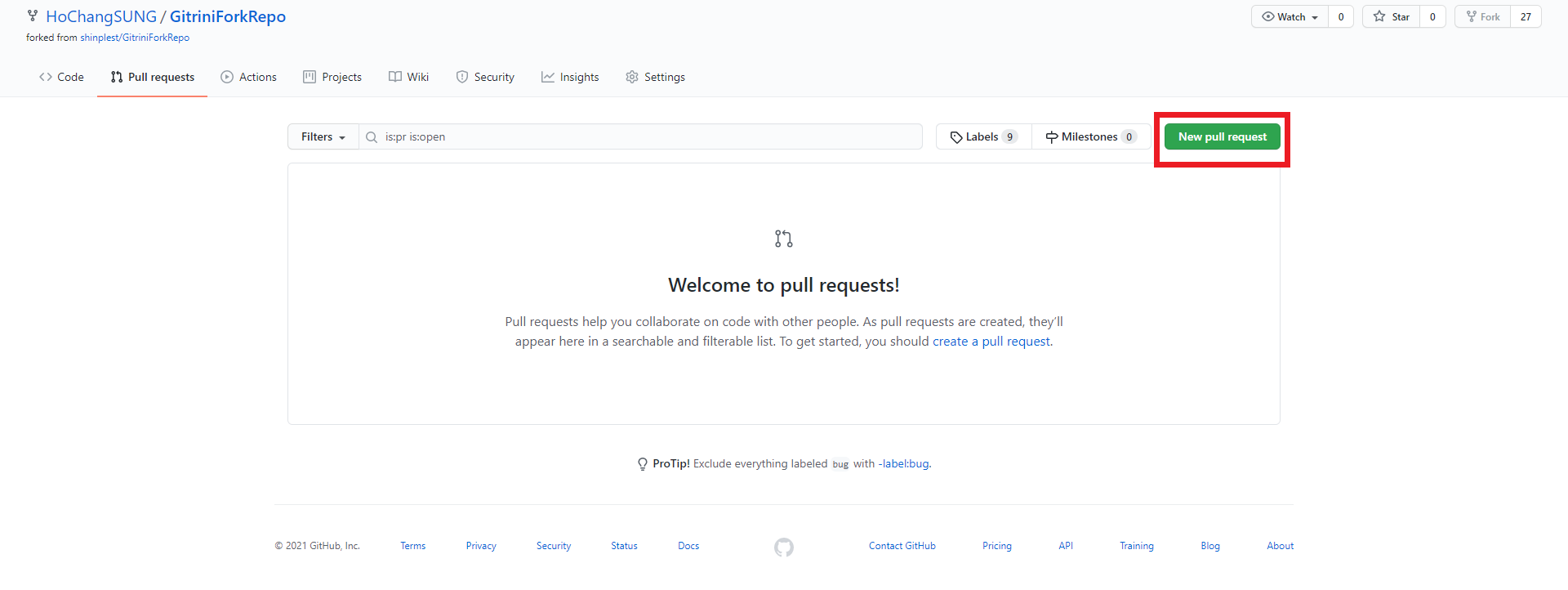This screenshot has height=590, width=1568.
Task: Open the Training footer link
Action: 1137,546
